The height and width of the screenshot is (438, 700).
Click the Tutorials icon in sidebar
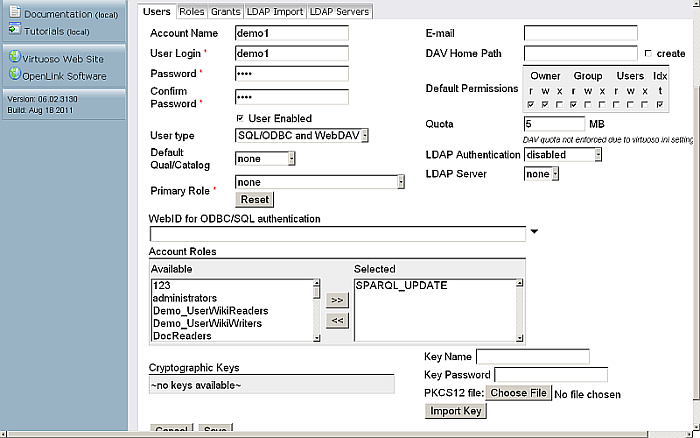point(15,29)
